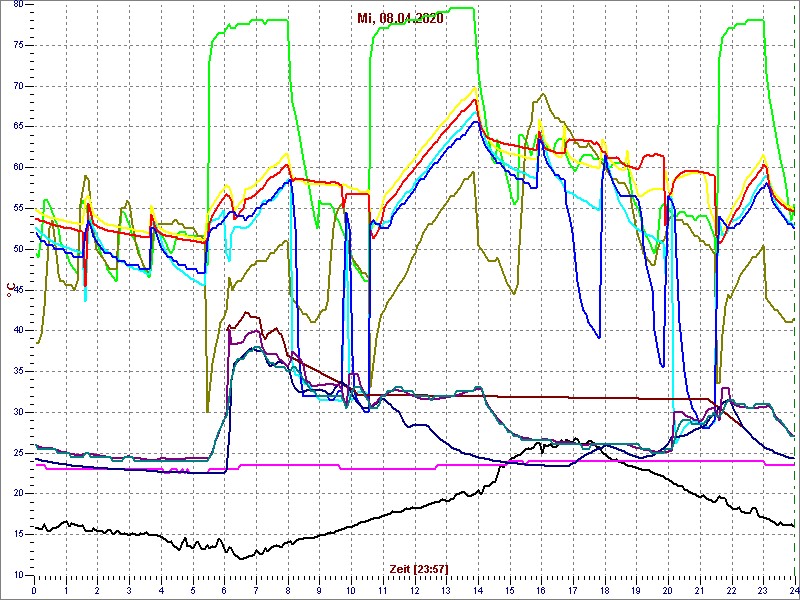Click hour 10 on the time axis
The image size is (800, 600).
click(351, 590)
